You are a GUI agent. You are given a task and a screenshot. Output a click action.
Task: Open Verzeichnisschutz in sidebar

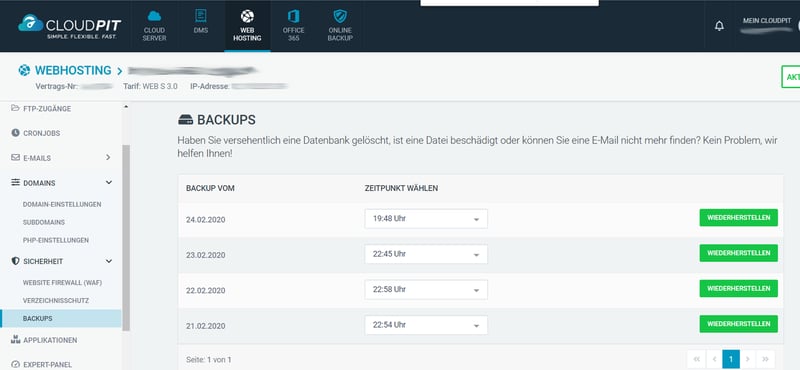(56, 301)
